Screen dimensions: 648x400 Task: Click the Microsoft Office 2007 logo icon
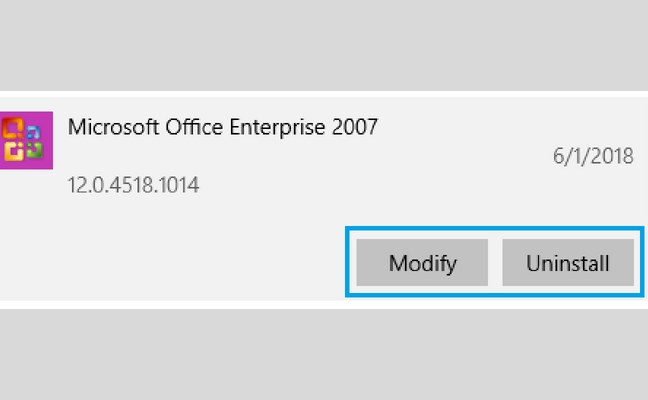point(26,140)
